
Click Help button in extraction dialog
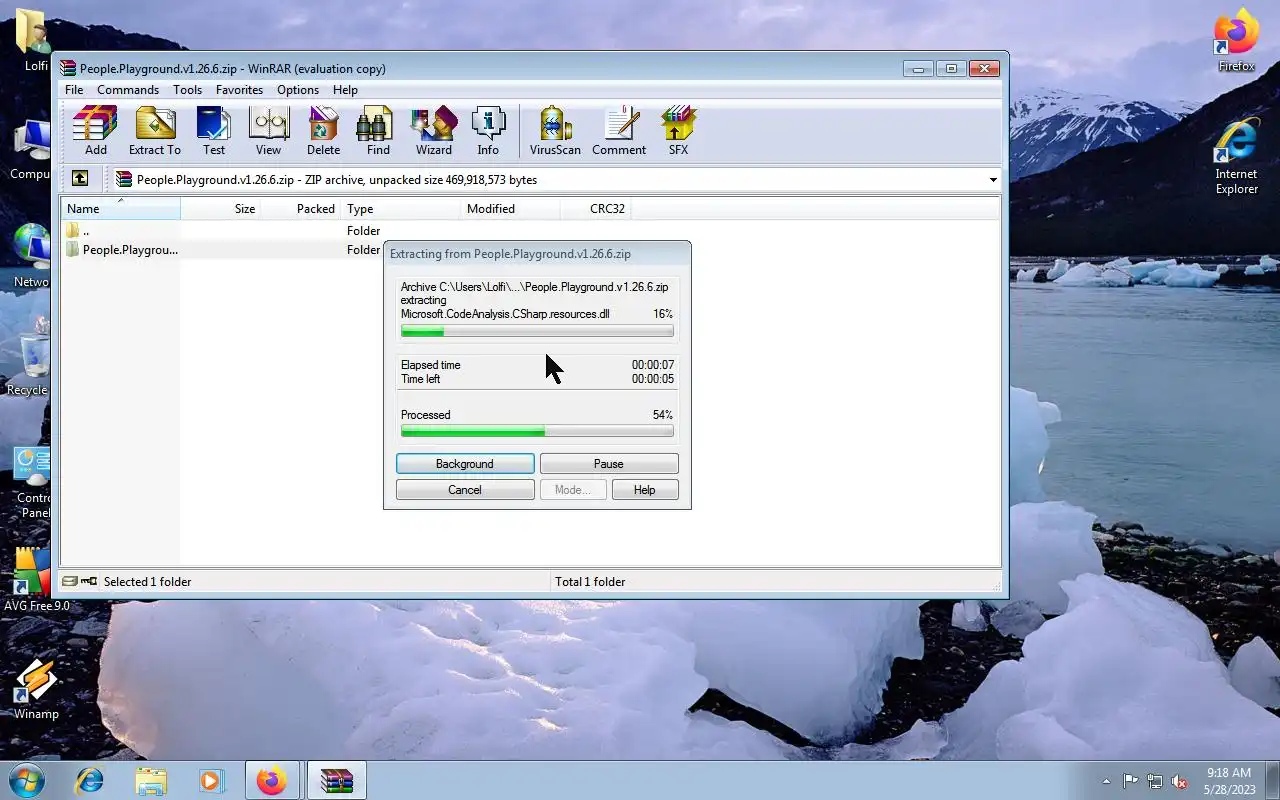(645, 490)
